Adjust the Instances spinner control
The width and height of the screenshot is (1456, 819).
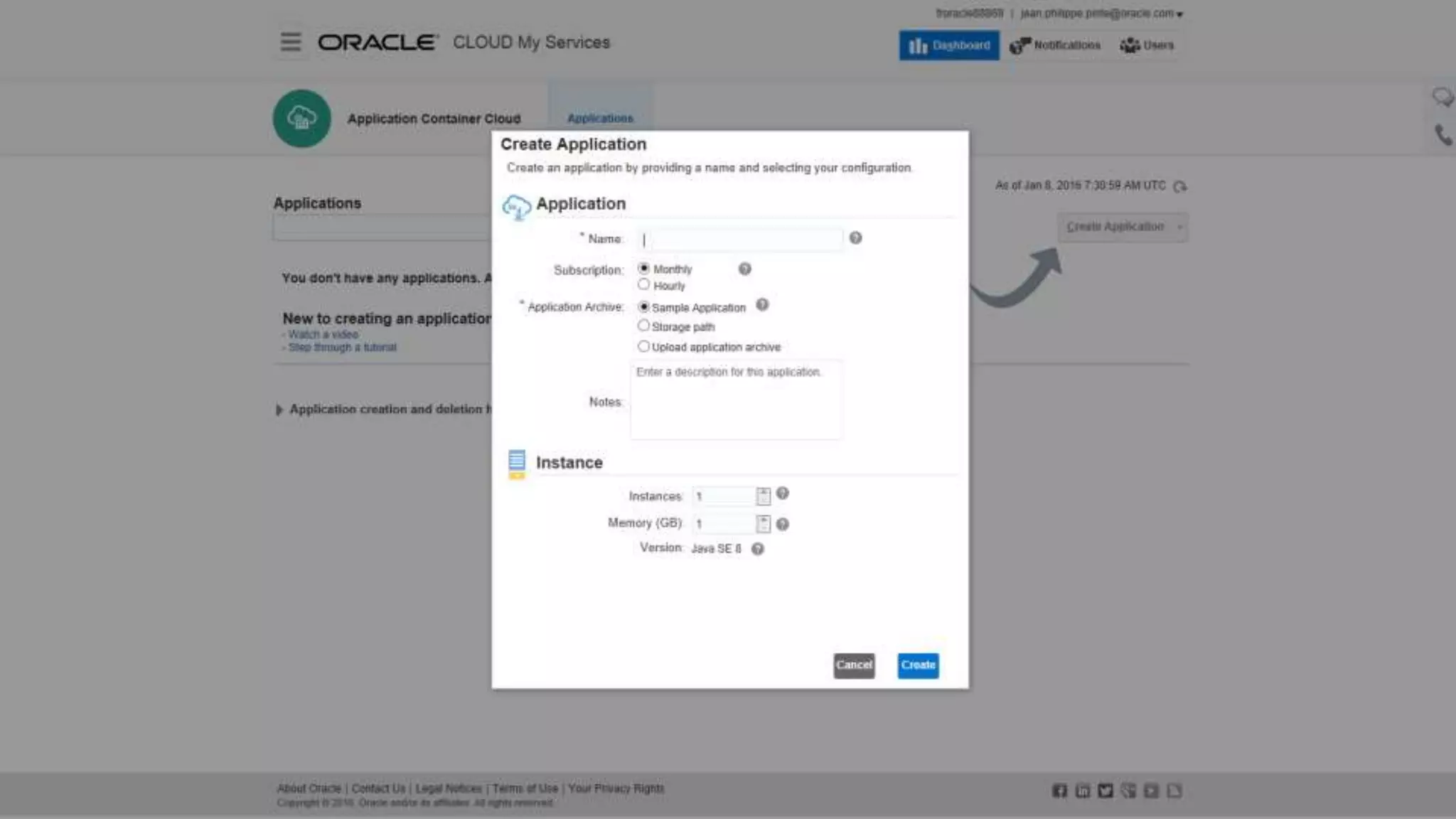763,496
